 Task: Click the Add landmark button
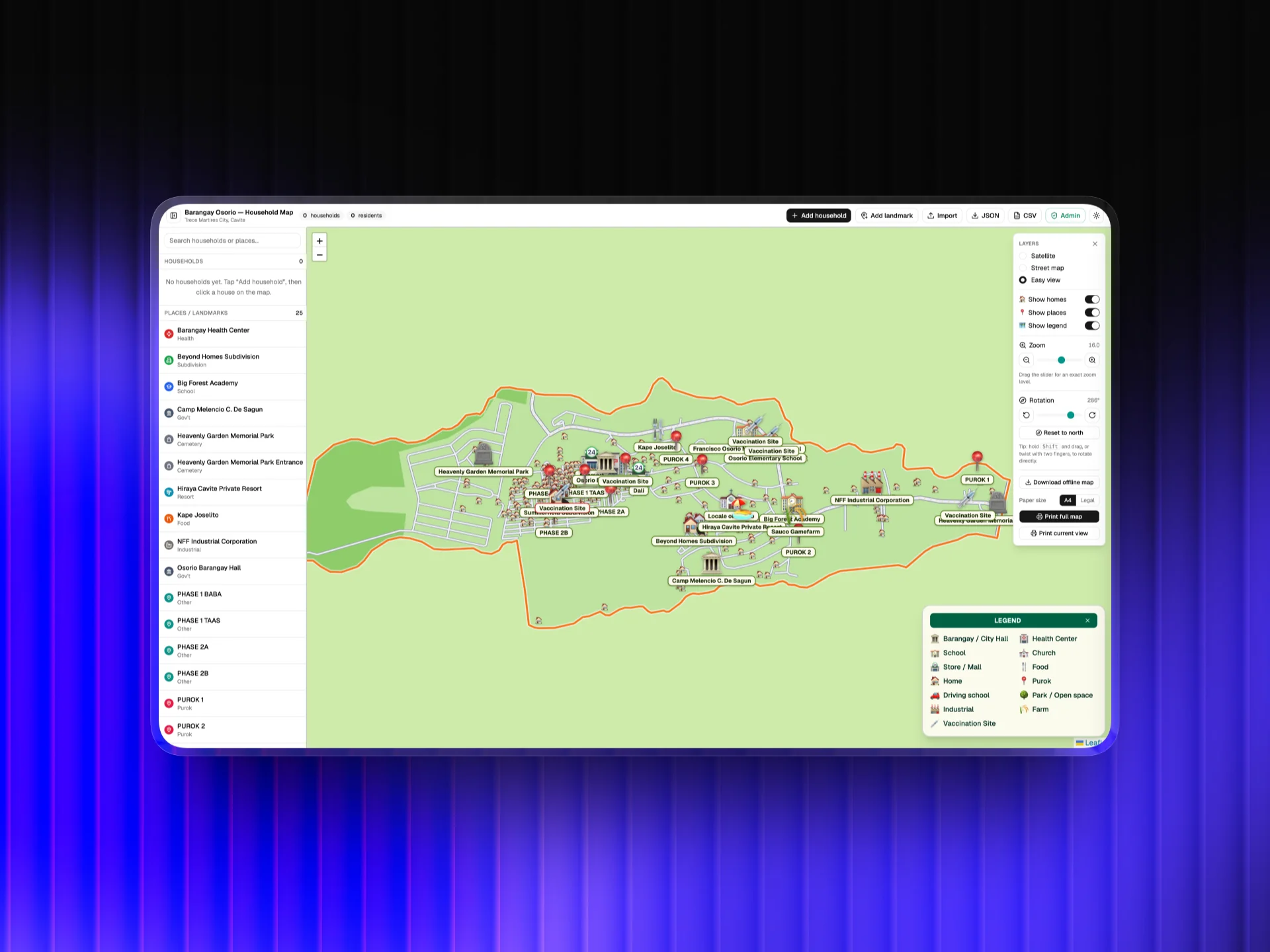click(887, 216)
